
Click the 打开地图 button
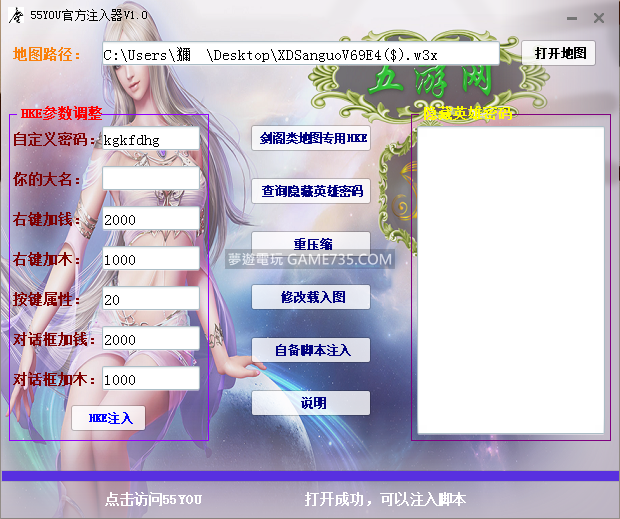point(559,53)
